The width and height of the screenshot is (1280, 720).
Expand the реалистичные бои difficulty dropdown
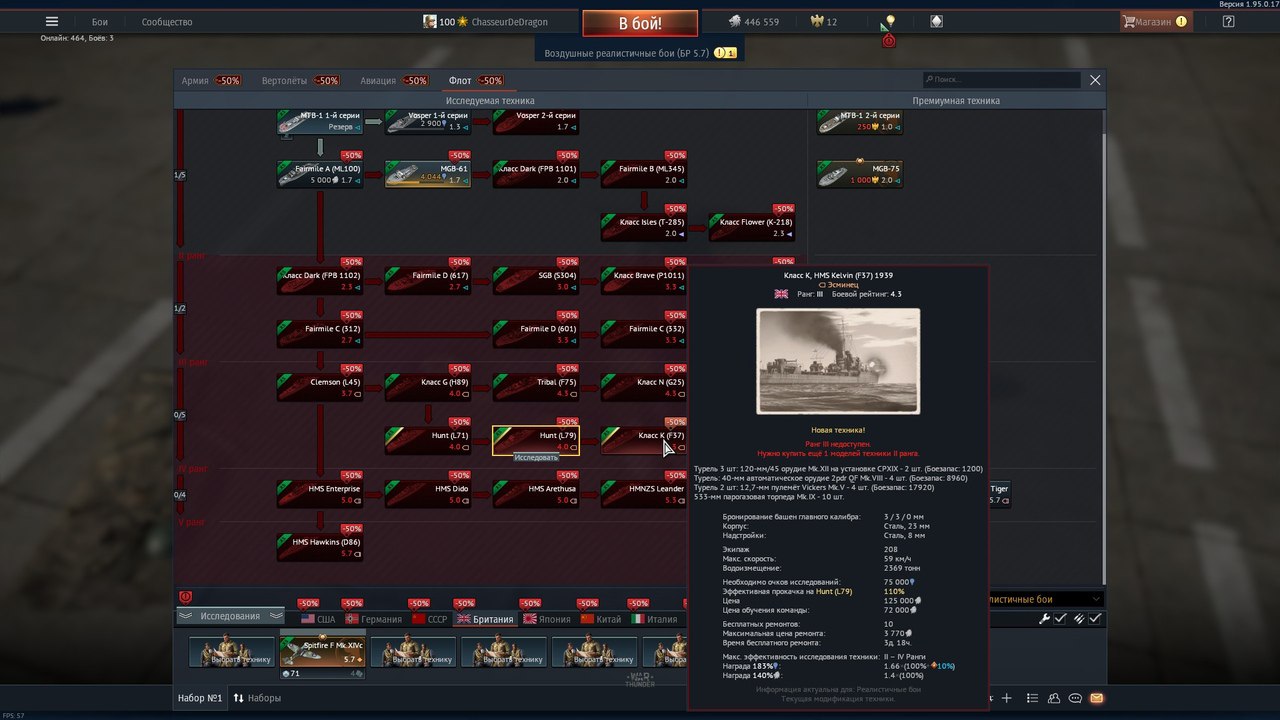coord(1046,599)
